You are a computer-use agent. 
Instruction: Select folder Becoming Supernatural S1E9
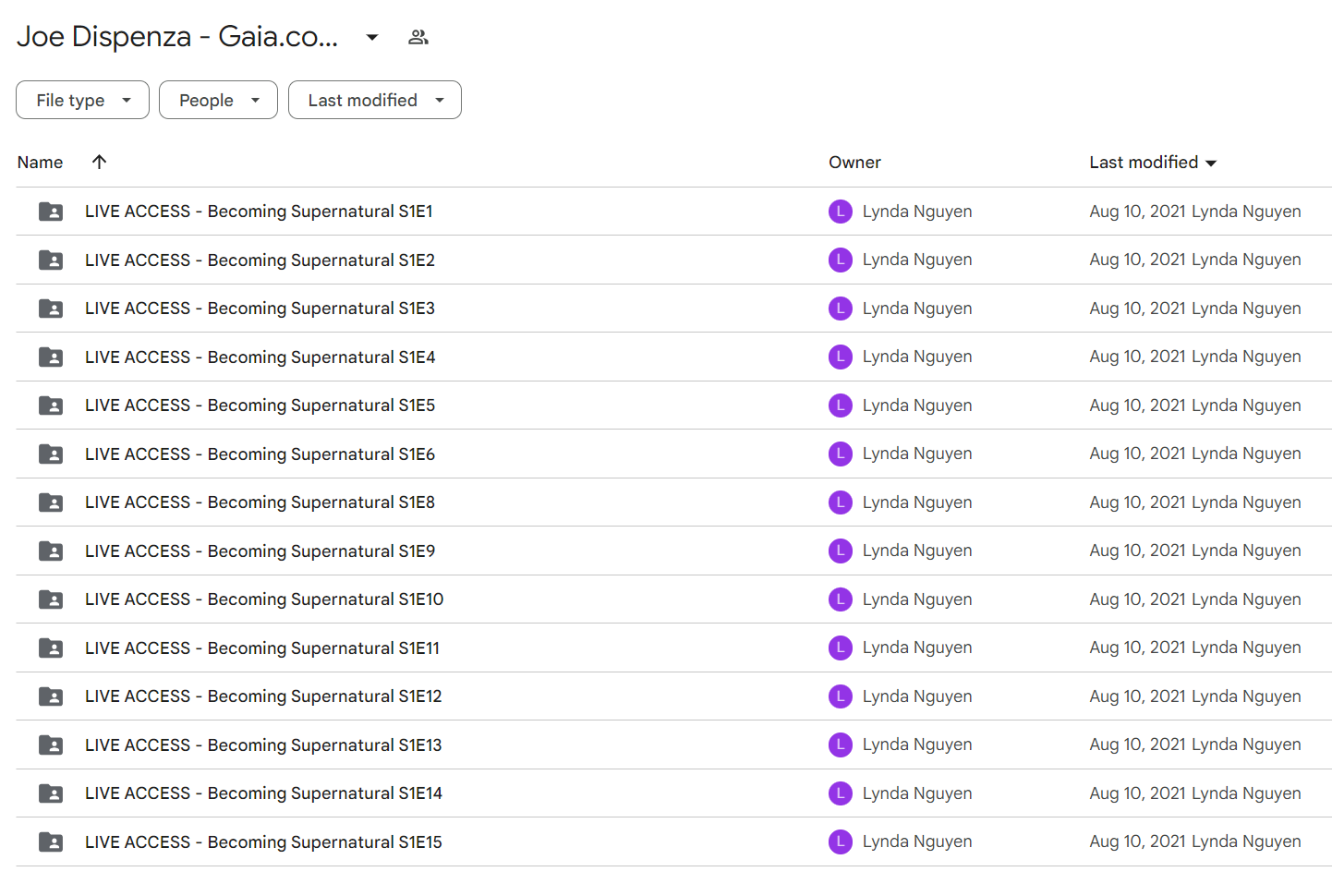tap(260, 551)
